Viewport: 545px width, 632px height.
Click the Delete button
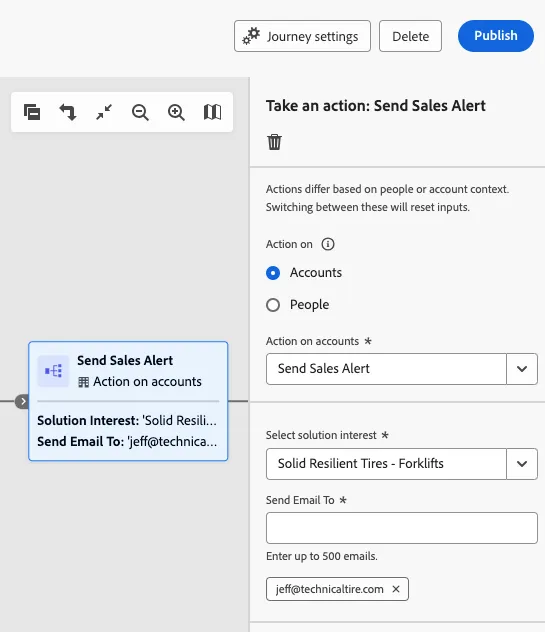(x=410, y=36)
